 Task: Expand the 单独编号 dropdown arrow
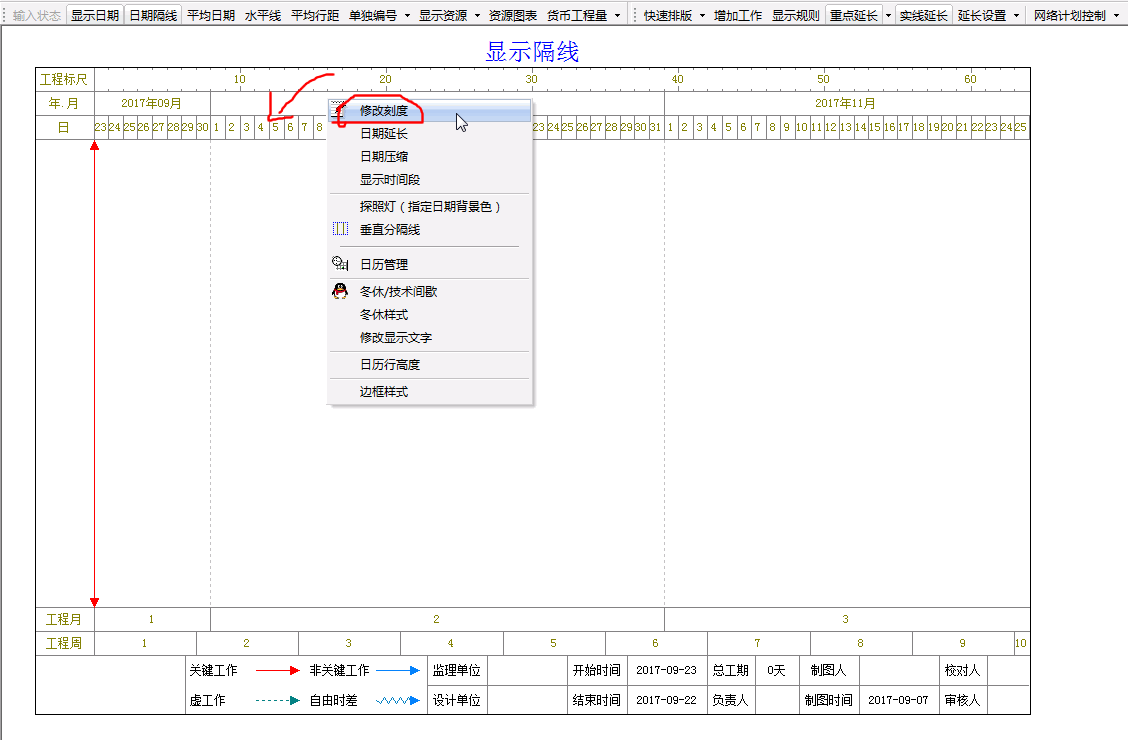407,16
